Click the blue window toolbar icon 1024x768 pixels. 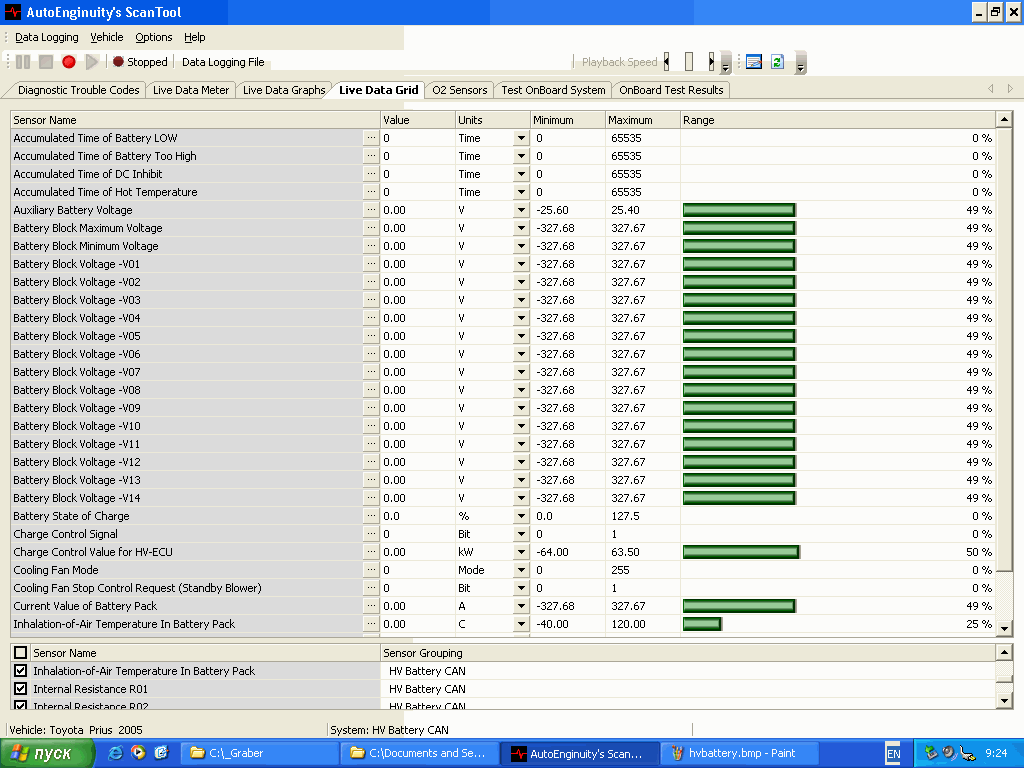(x=754, y=62)
